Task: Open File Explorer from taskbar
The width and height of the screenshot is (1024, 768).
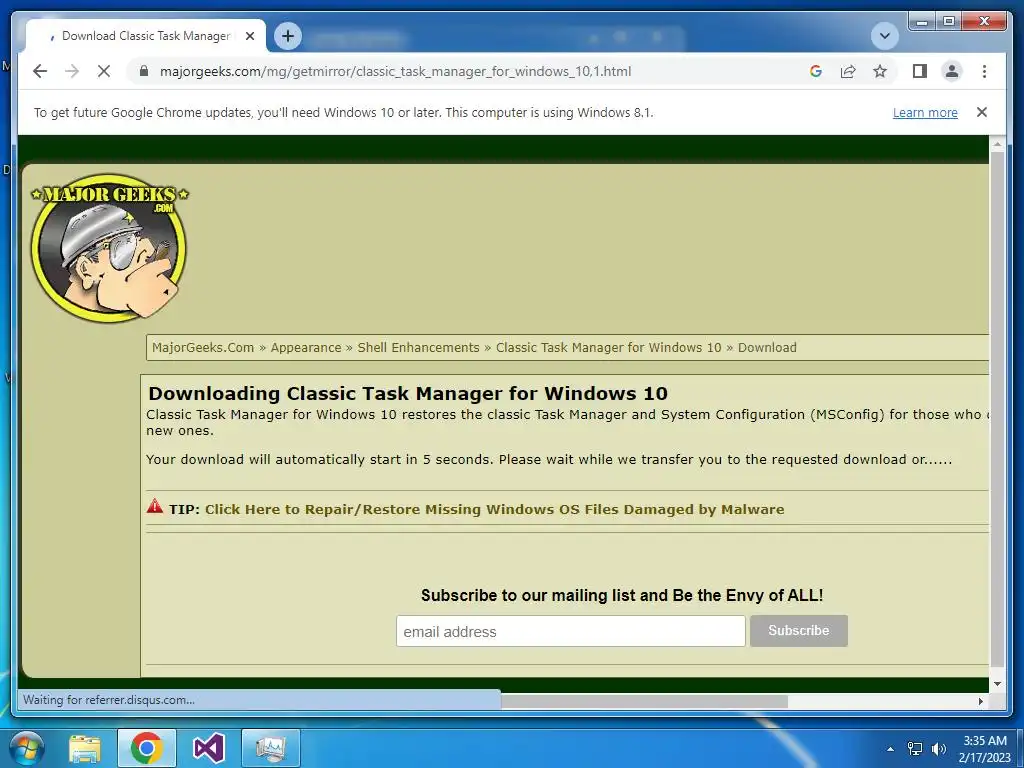Action: click(85, 748)
